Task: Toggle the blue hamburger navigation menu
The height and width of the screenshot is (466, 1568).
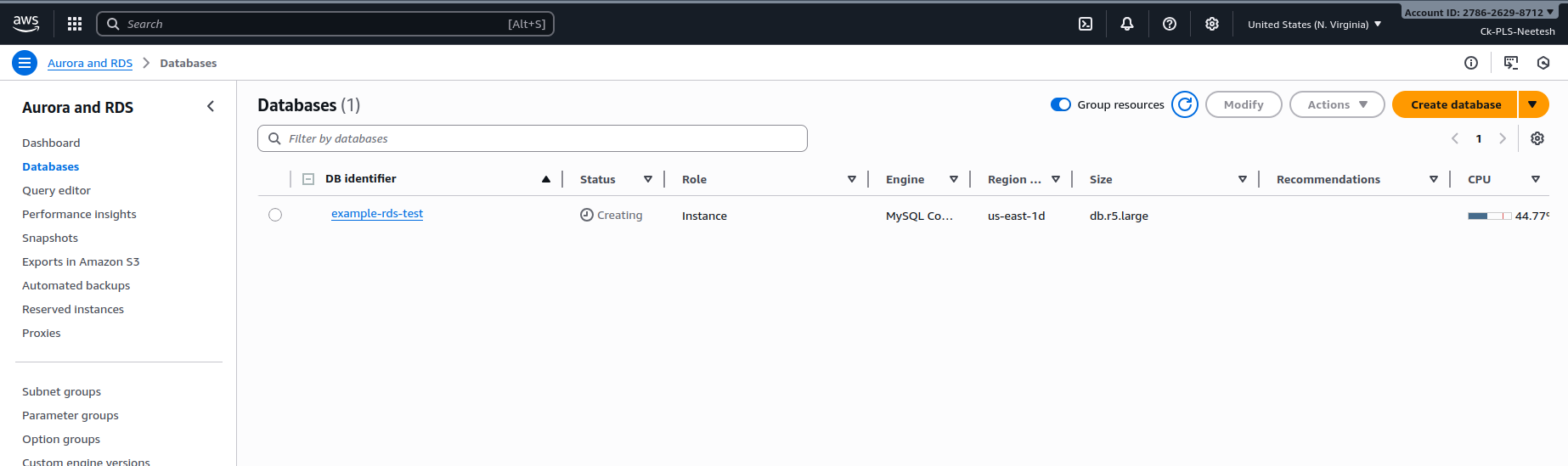Action: (25, 63)
